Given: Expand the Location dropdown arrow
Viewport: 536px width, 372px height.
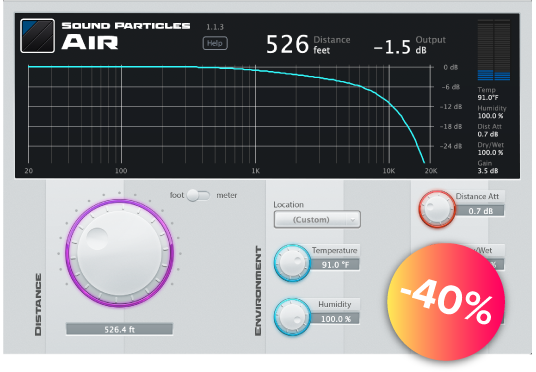Looking at the screenshot, I should pos(353,220).
